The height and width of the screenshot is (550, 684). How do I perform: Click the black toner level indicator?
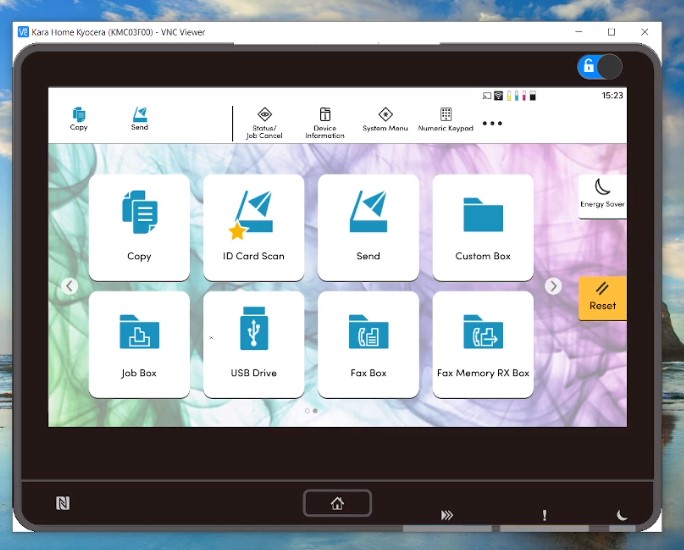click(533, 96)
